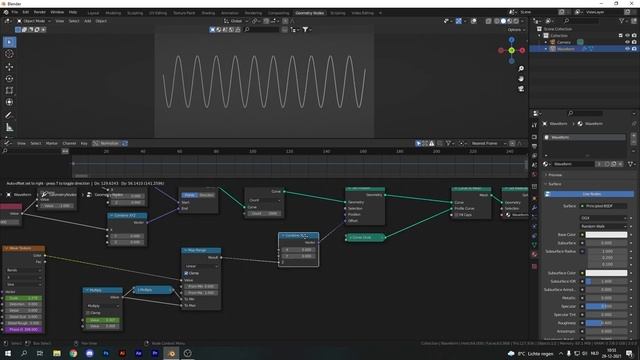This screenshot has width=640, height=360.
Task: Select the Move tool in viewport toolbar
Action: pyautogui.click(x=9, y=67)
